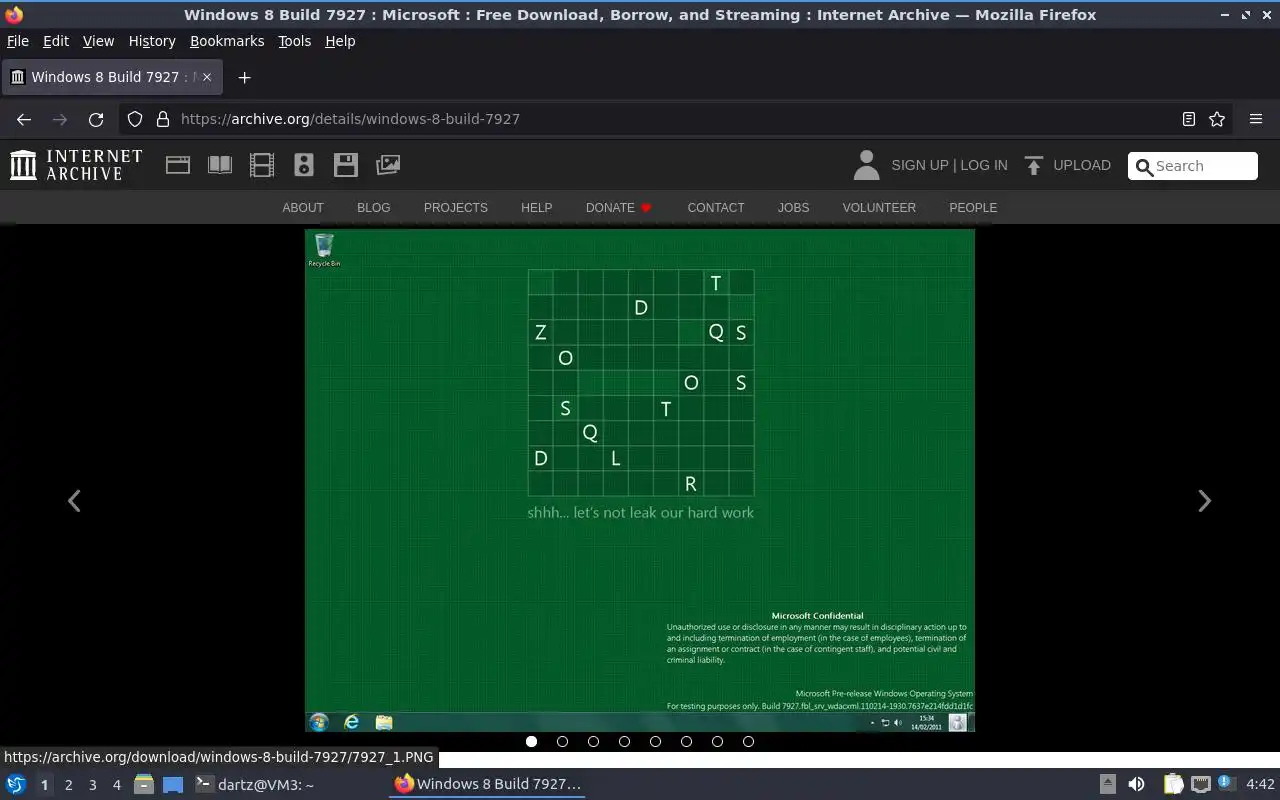
Task: Open the JOBS link
Action: 793,207
